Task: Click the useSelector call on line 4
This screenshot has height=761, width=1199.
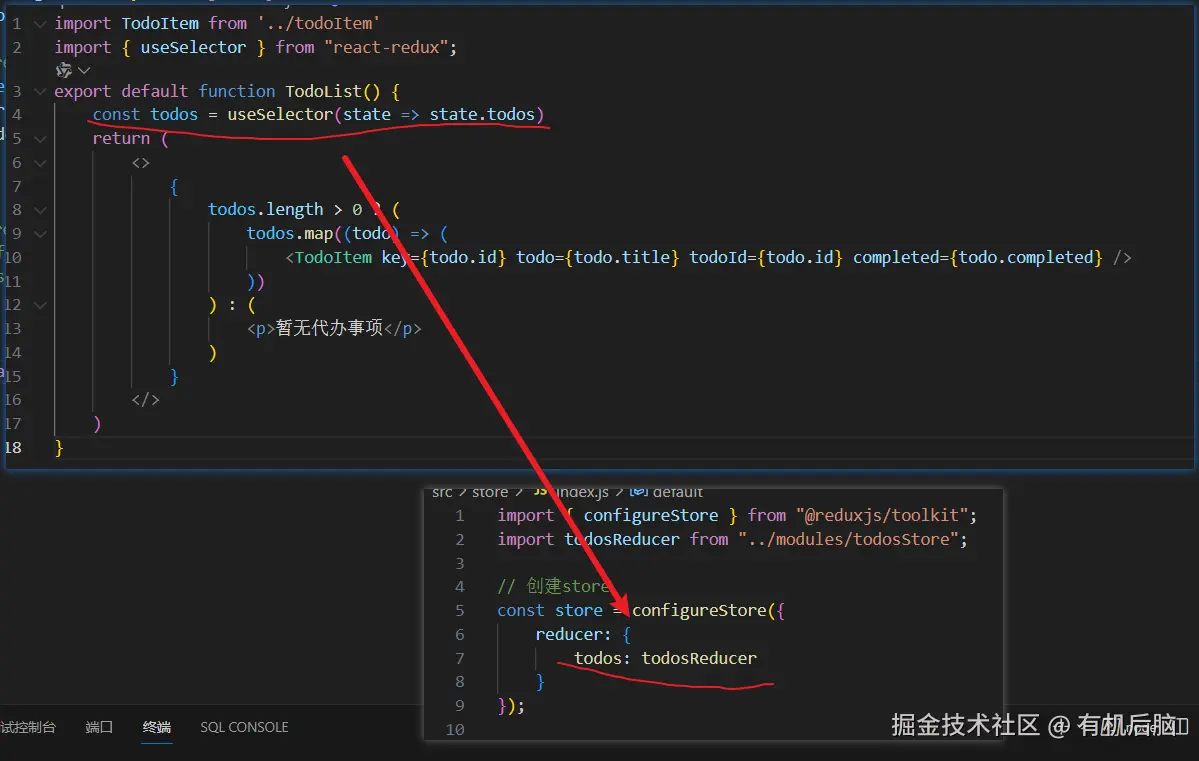Action: (x=280, y=115)
